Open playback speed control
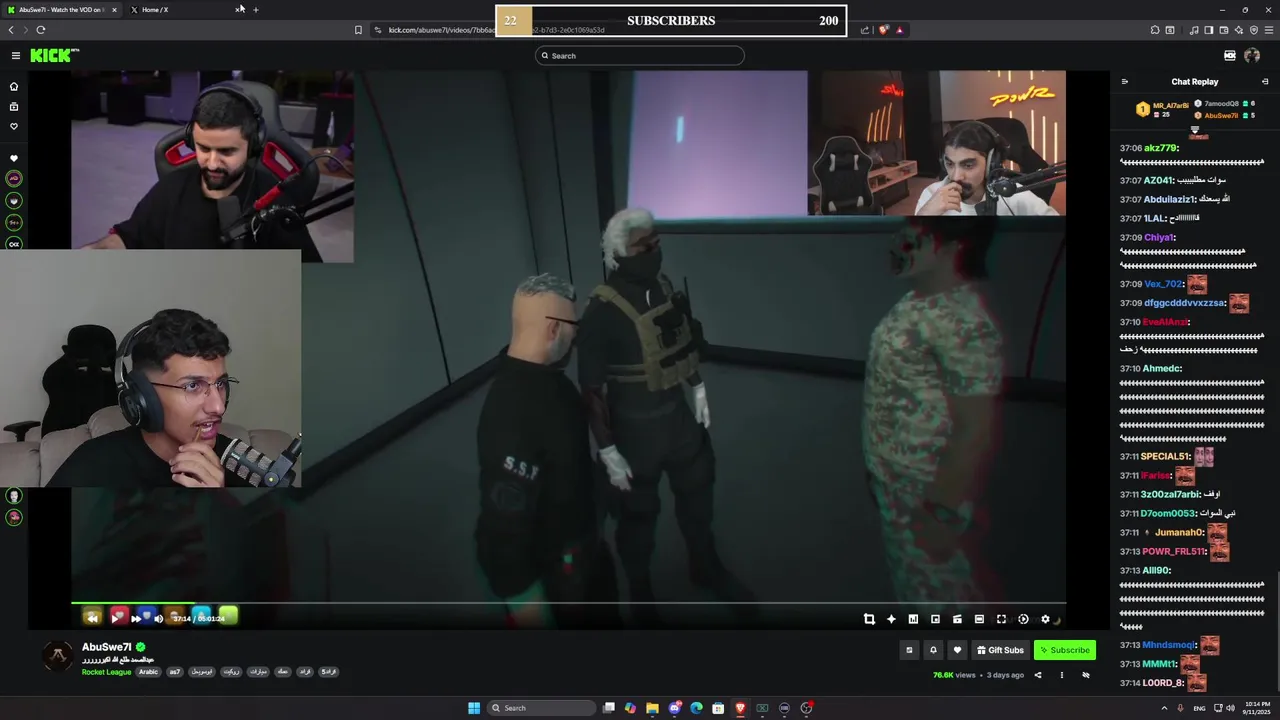This screenshot has height=720, width=1280. (x=1023, y=619)
